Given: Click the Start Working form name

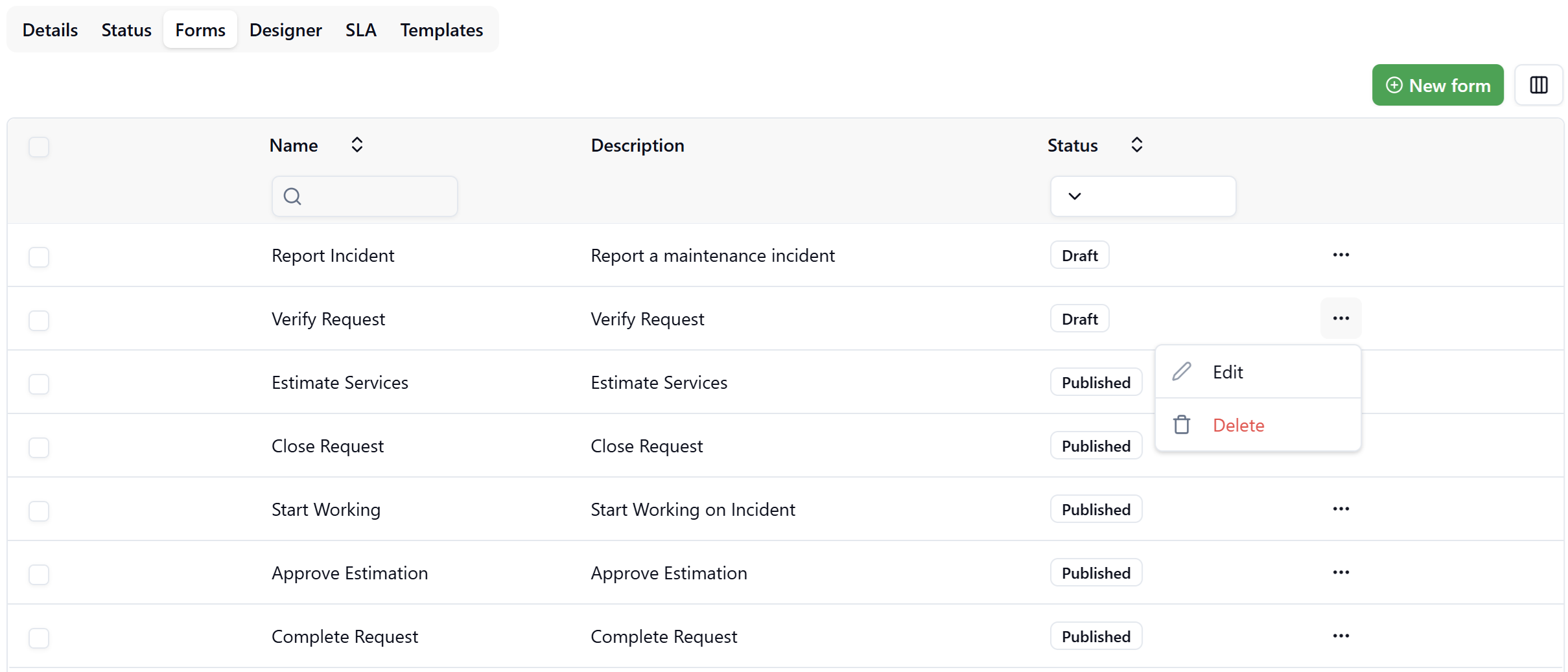Looking at the screenshot, I should 326,509.
